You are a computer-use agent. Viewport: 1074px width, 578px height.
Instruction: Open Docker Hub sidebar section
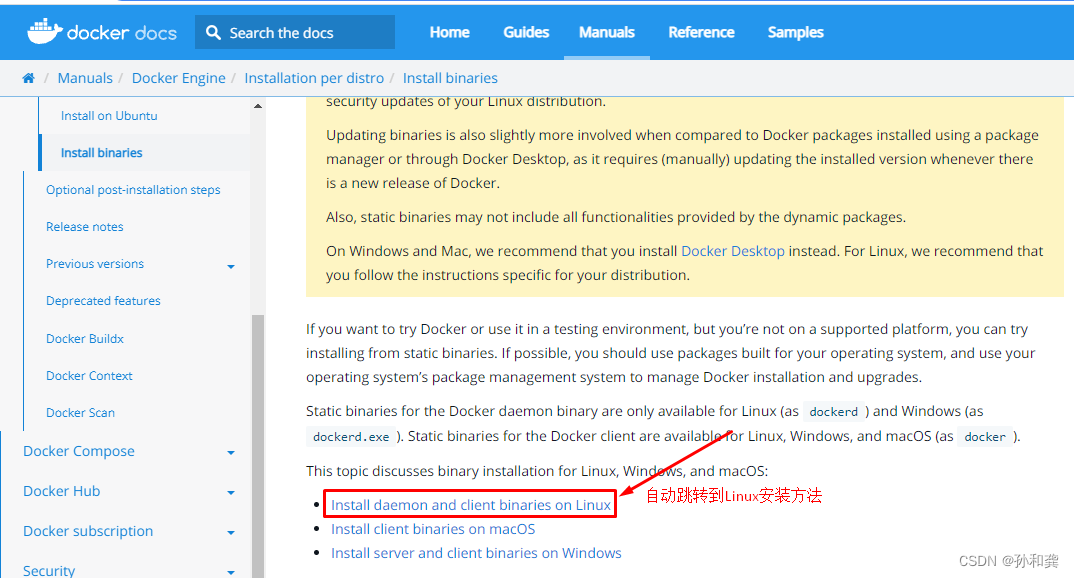[62, 491]
